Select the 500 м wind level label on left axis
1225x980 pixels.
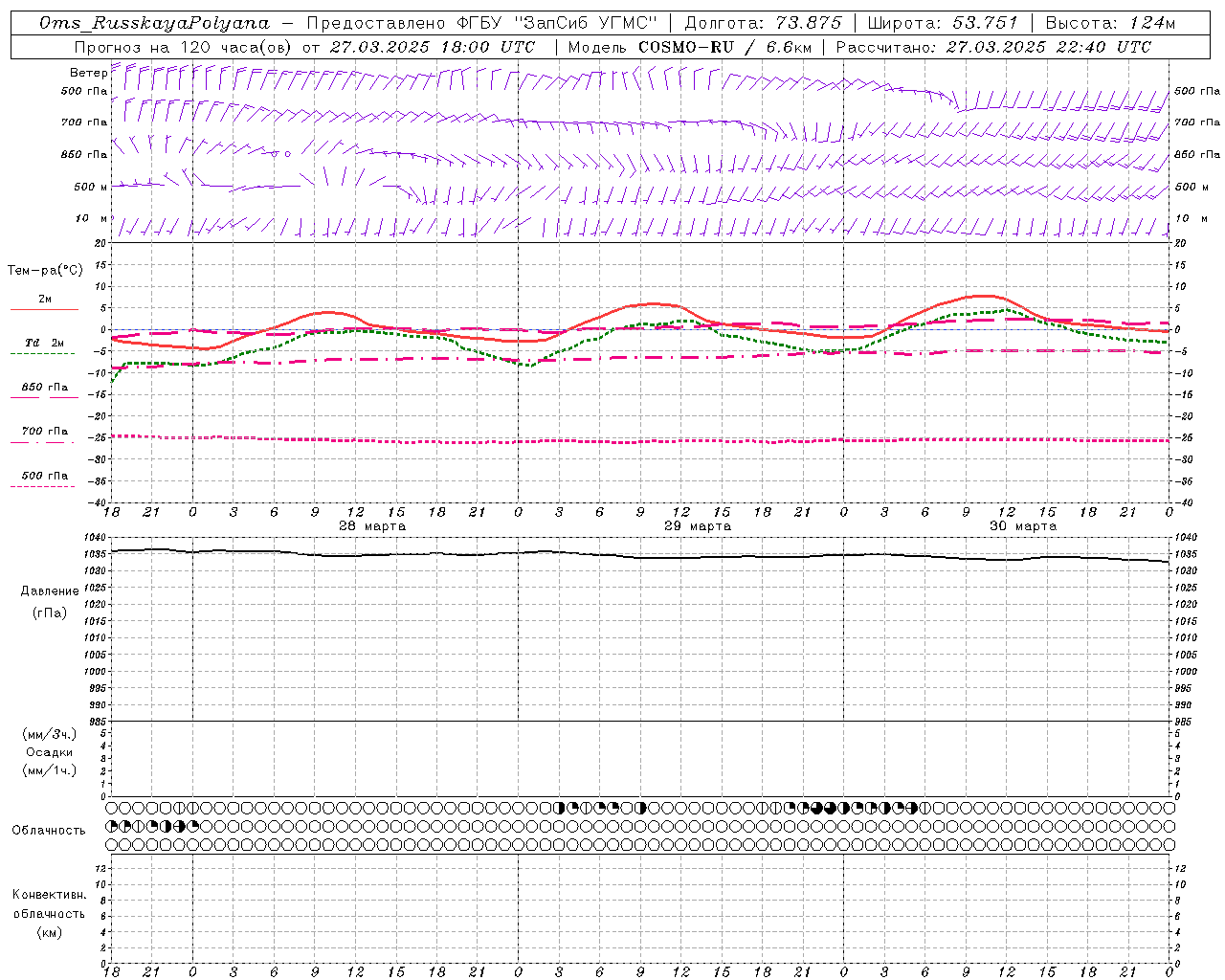pyautogui.click(x=91, y=187)
